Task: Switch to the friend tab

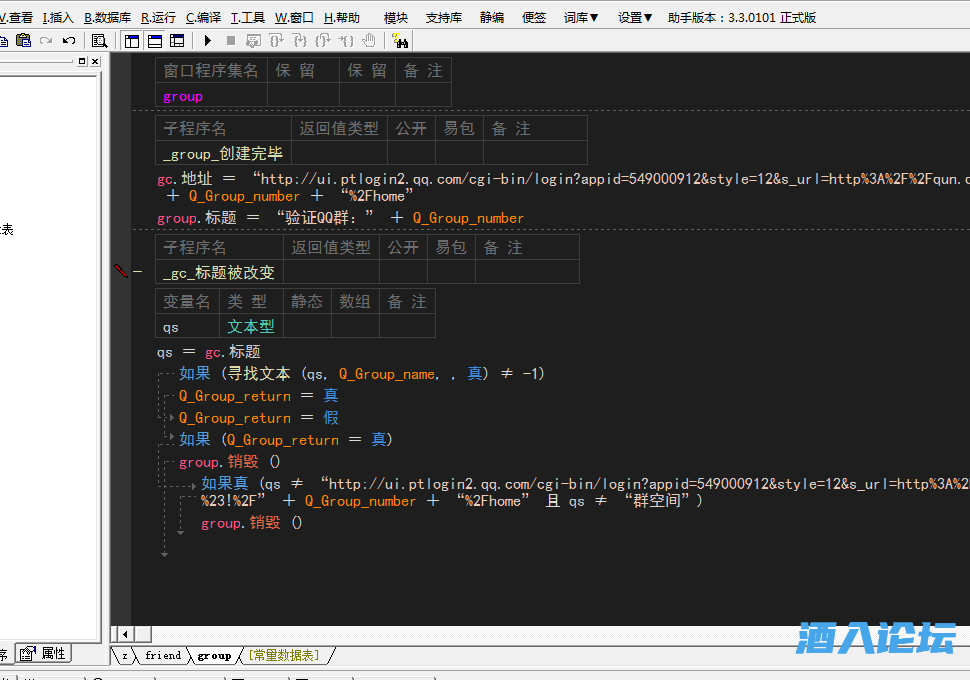Action: click(163, 656)
